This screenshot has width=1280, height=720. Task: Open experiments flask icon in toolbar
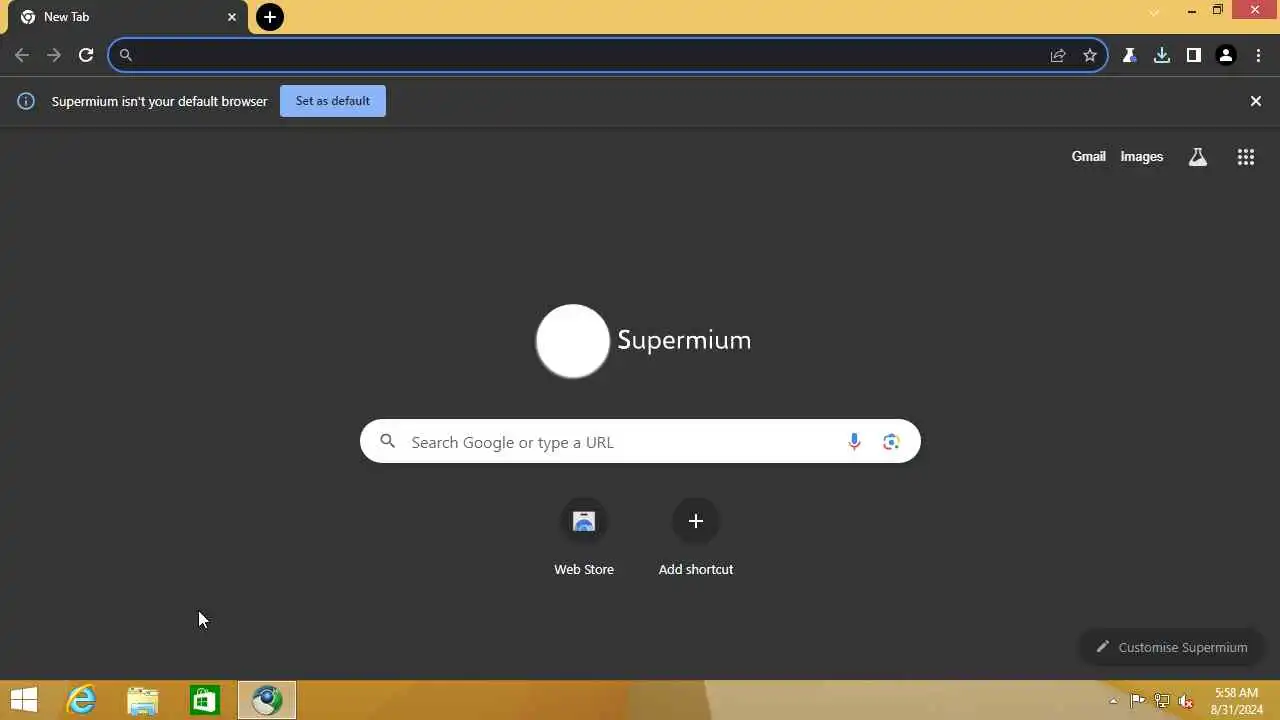click(1129, 55)
